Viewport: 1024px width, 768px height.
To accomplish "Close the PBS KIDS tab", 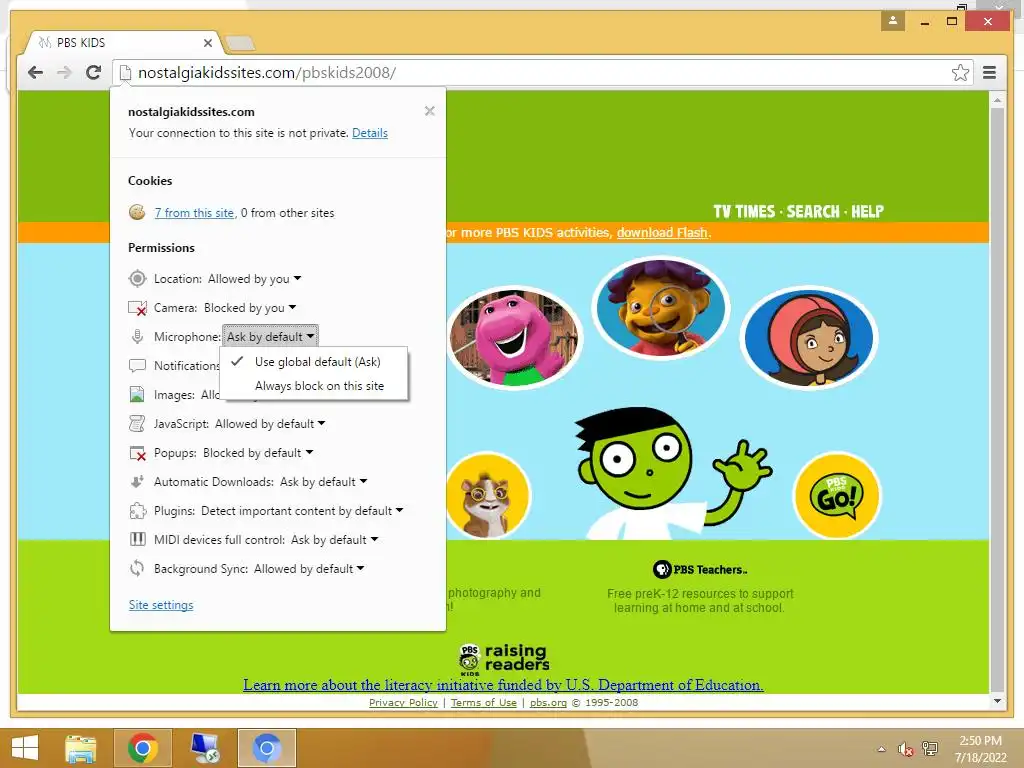I will point(208,43).
